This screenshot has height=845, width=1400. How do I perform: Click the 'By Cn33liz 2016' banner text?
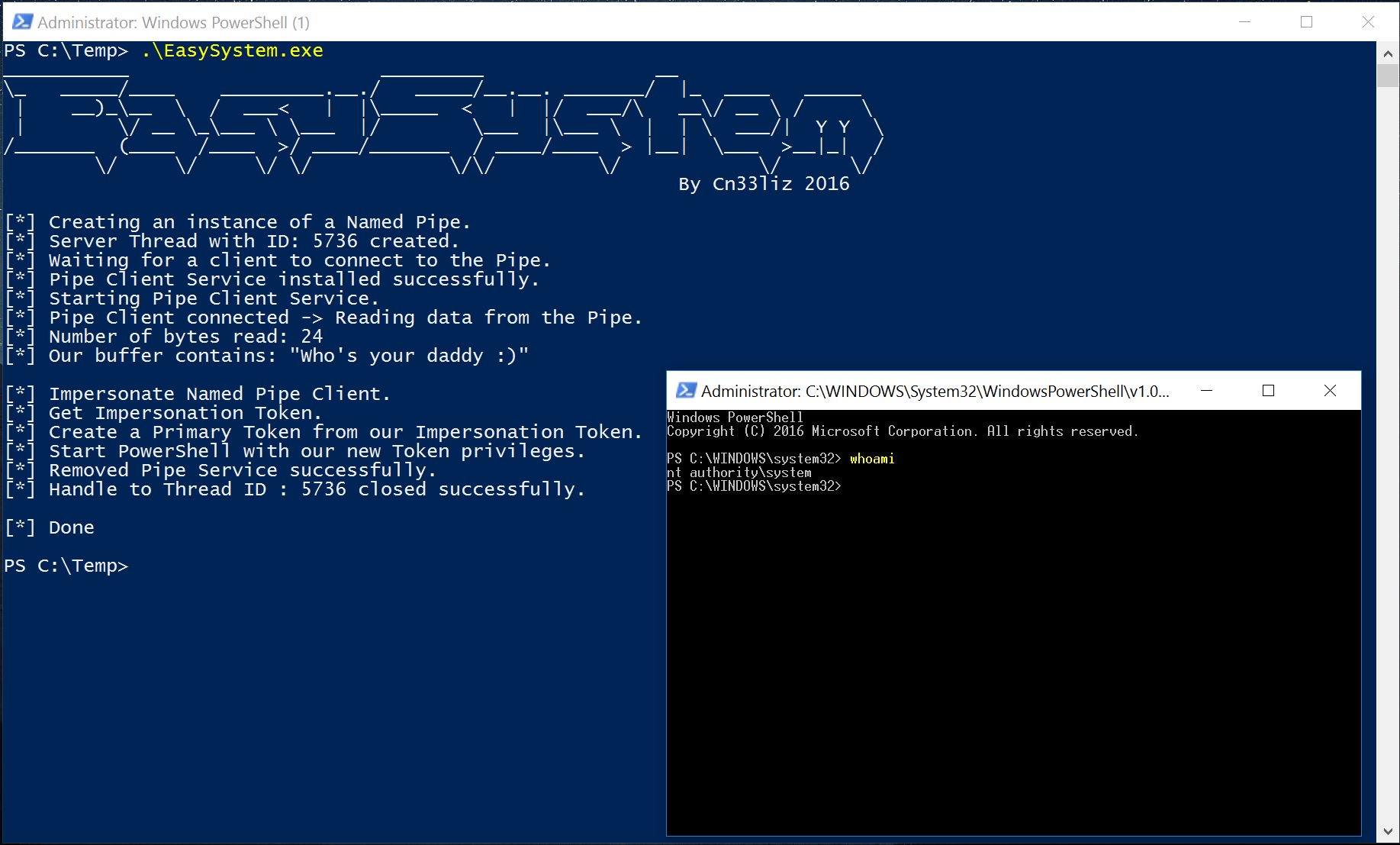click(764, 184)
